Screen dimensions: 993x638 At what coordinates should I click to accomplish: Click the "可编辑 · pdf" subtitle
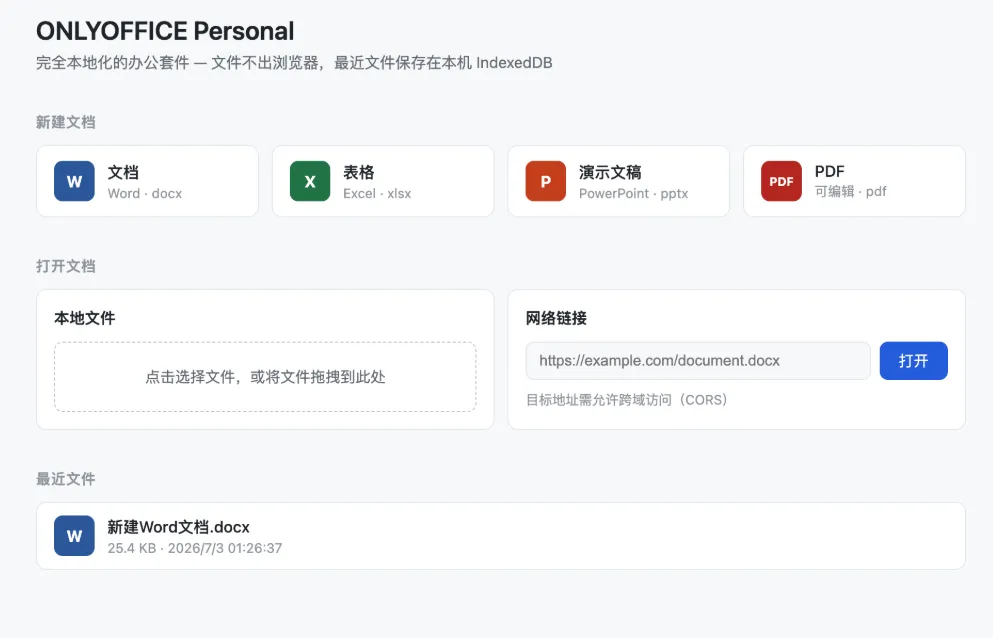click(851, 191)
